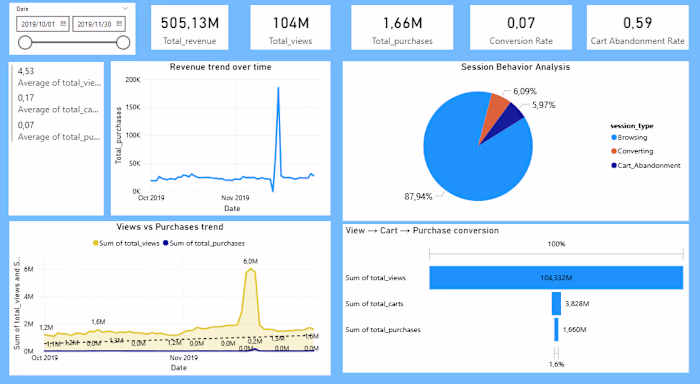The height and width of the screenshot is (384, 700).
Task: Click the Session Behavior Analysis title
Action: coord(516,67)
